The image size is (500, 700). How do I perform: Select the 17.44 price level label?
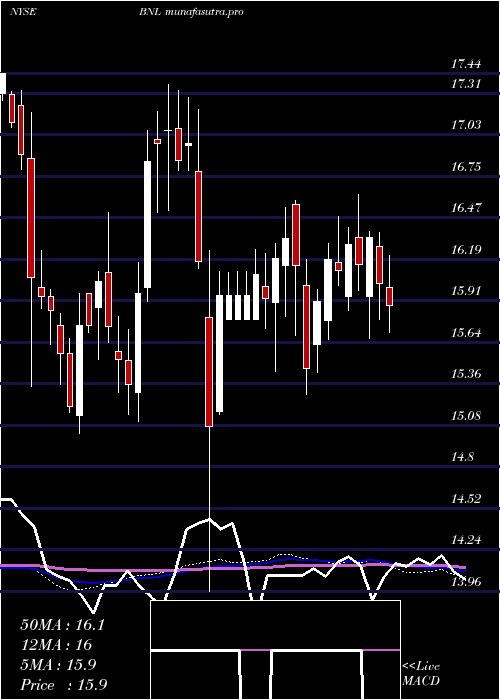(x=466, y=64)
